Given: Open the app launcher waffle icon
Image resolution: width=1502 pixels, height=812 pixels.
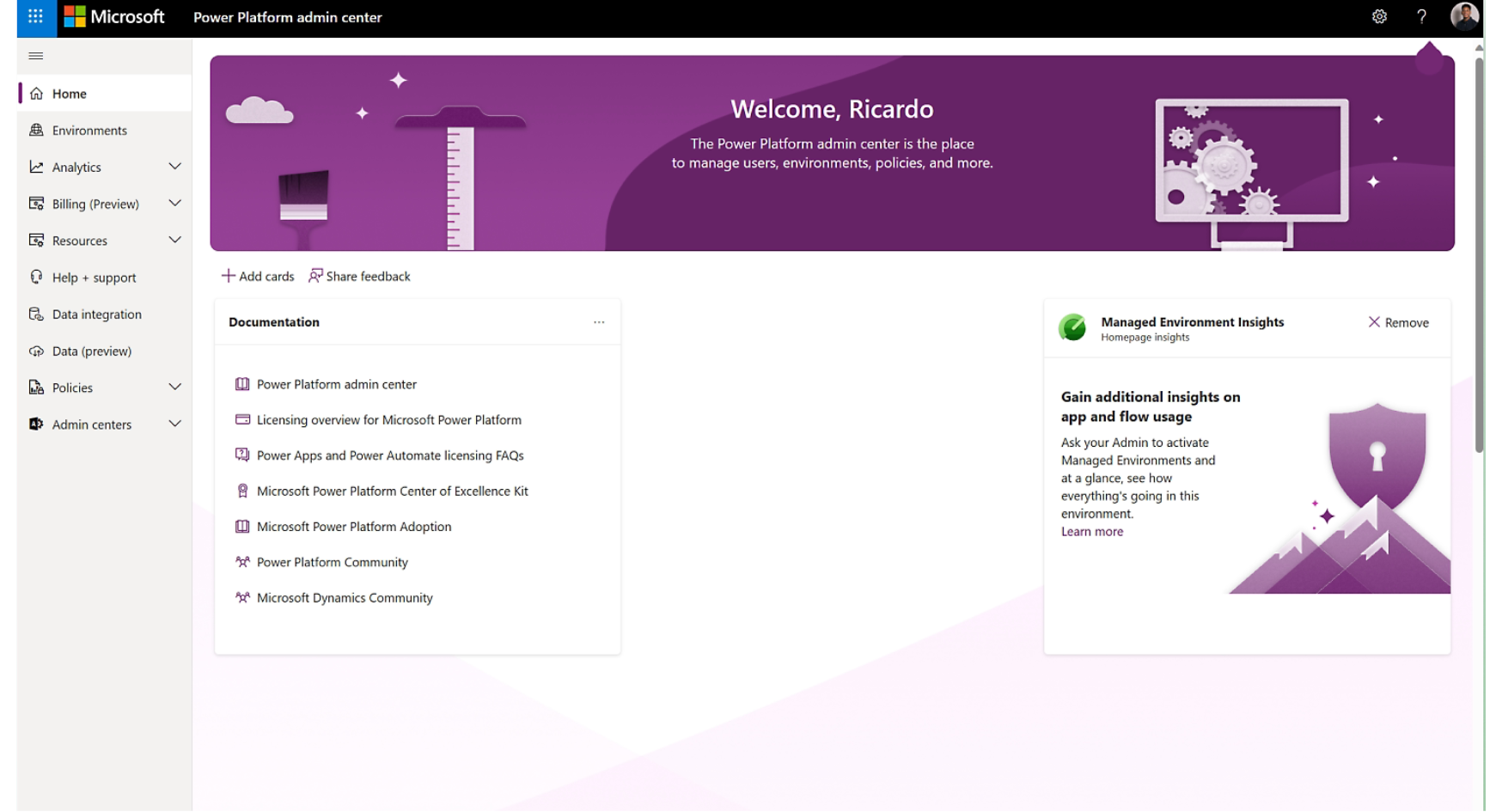Looking at the screenshot, I should (35, 16).
